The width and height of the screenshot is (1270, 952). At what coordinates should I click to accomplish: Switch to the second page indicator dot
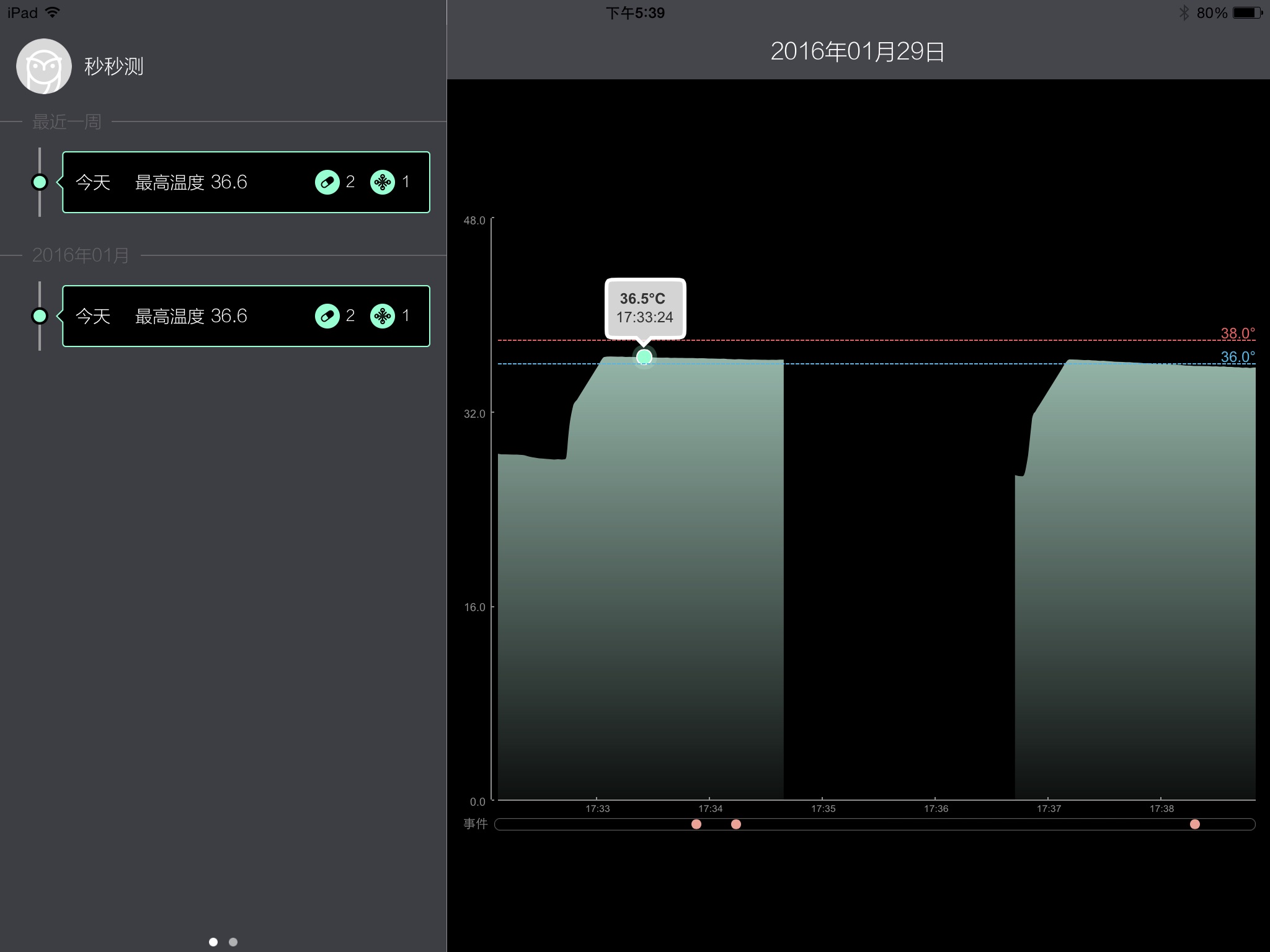point(233,942)
